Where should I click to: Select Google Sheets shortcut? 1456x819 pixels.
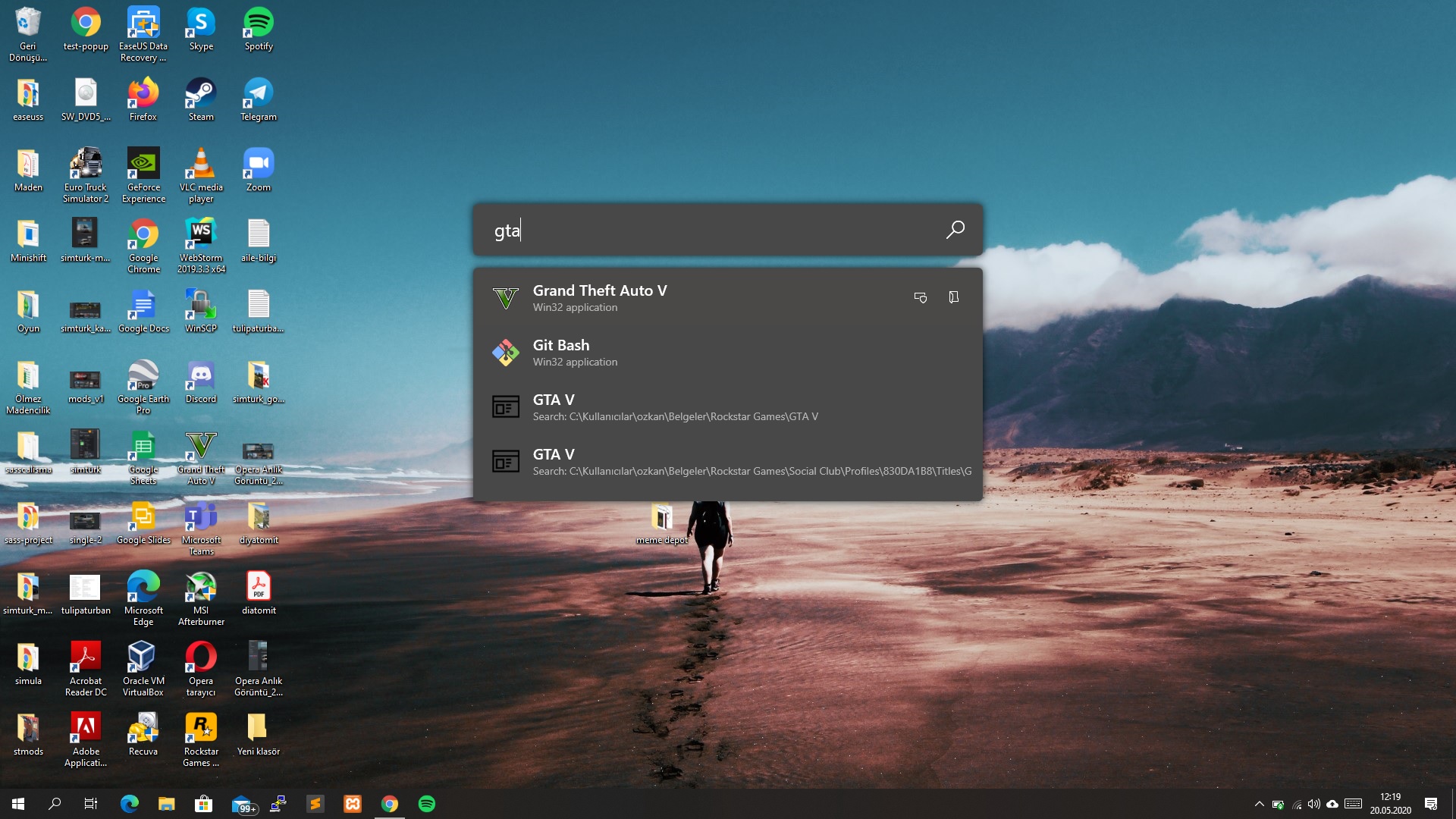[x=143, y=458]
